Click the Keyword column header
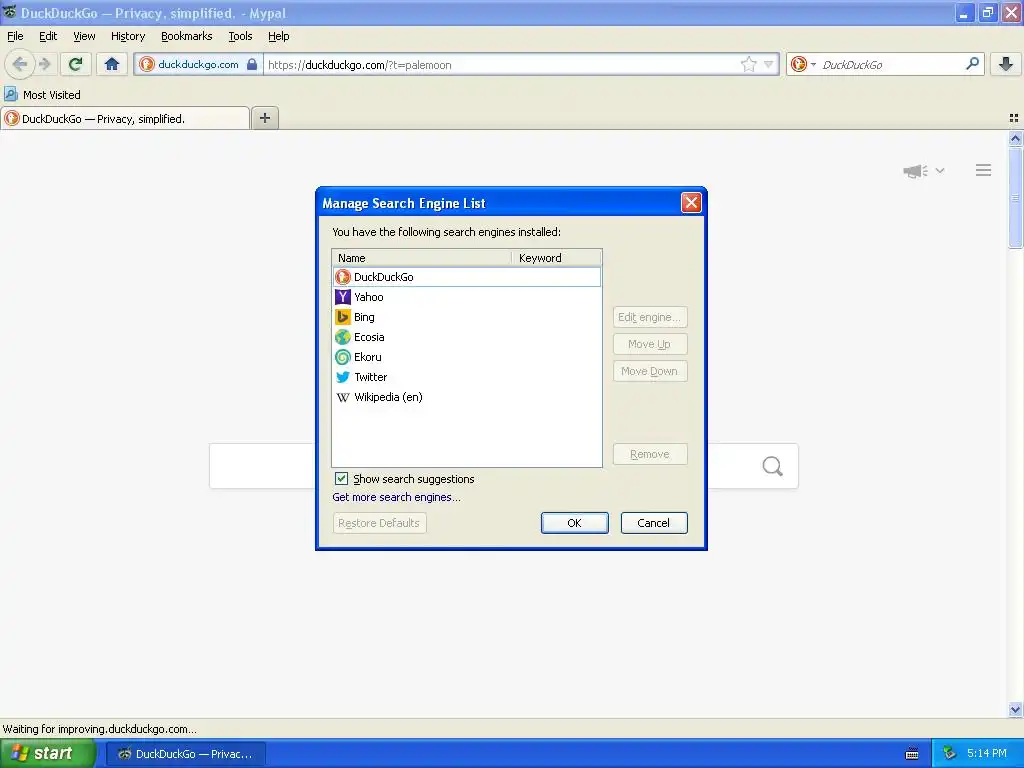 tap(556, 258)
